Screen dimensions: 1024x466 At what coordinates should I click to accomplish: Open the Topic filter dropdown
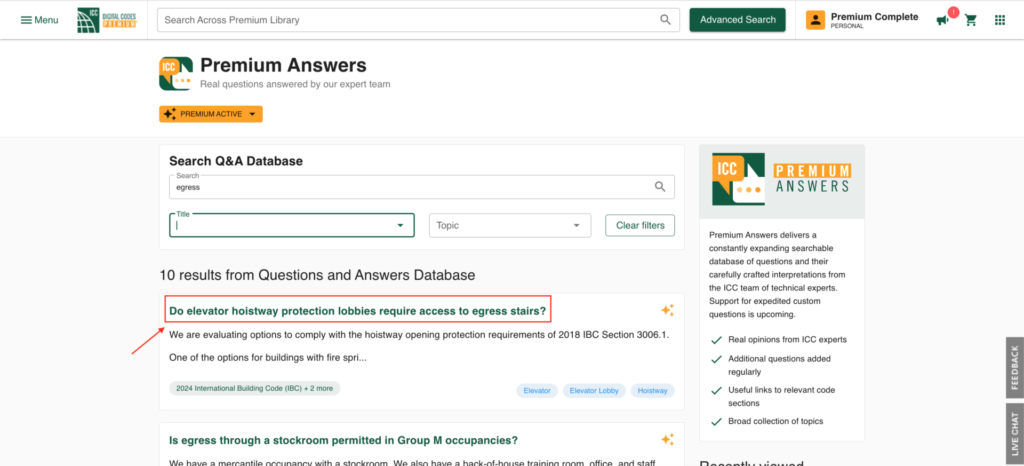tap(509, 225)
